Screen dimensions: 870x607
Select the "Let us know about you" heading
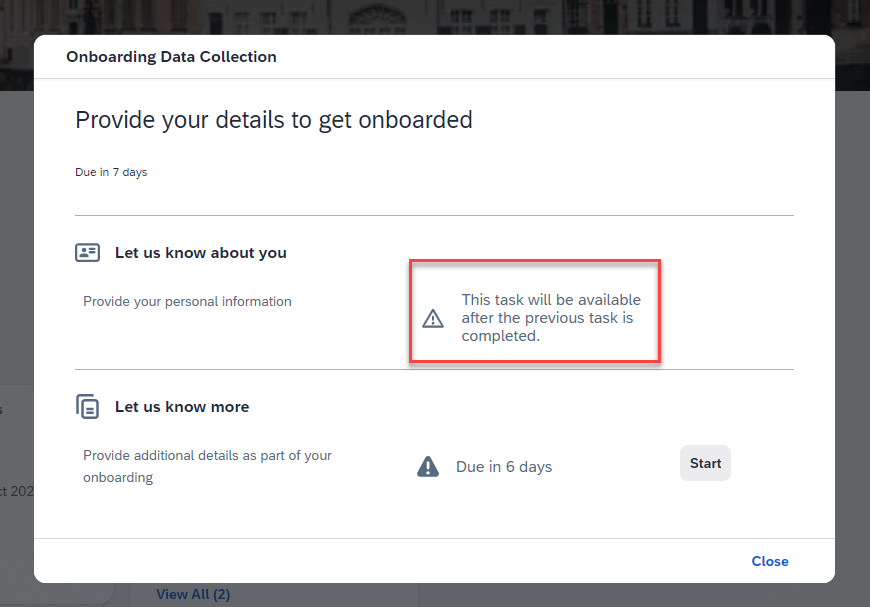tap(201, 253)
